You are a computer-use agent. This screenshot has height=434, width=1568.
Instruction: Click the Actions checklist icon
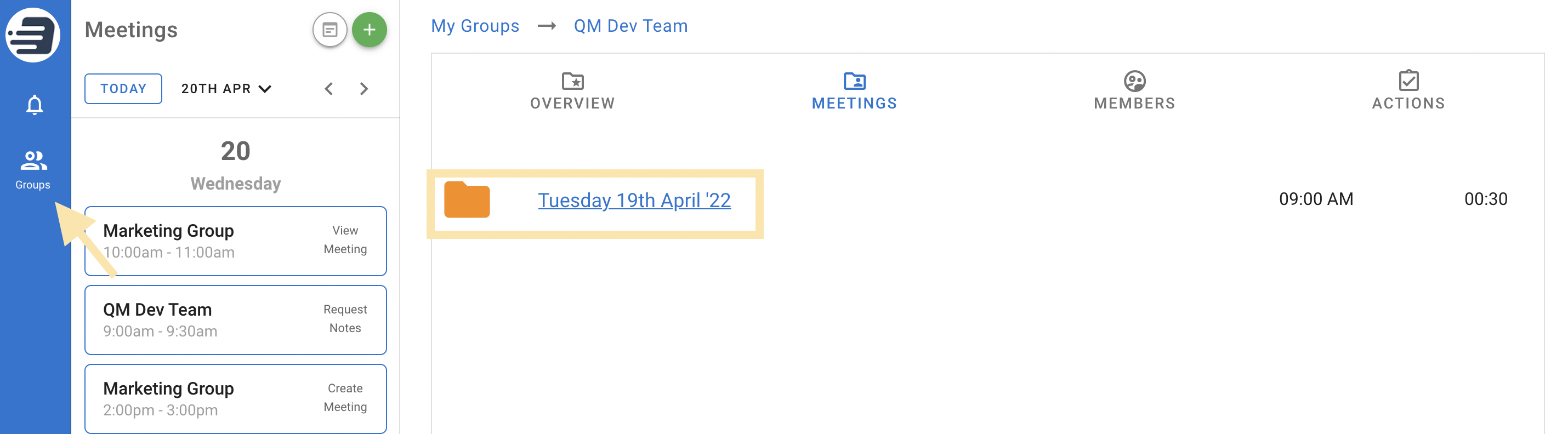pos(1408,80)
